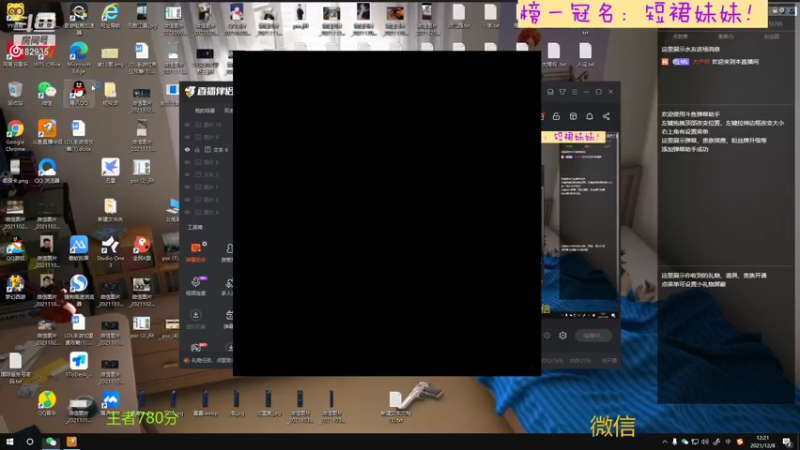The image size is (800, 450).
Task: Open the YY voice desktop shortcut
Action: (15, 15)
